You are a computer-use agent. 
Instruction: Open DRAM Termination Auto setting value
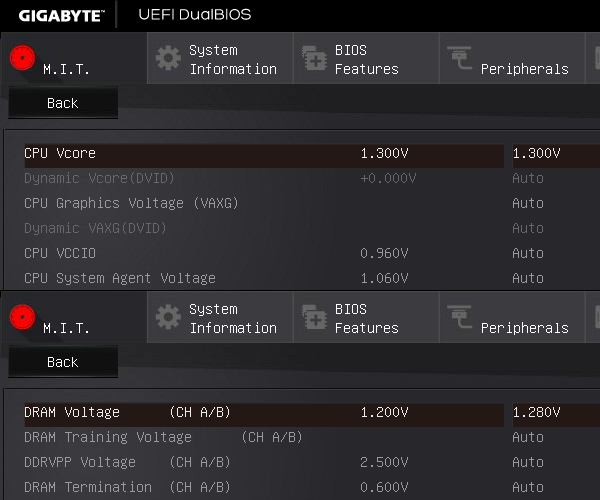tap(528, 487)
